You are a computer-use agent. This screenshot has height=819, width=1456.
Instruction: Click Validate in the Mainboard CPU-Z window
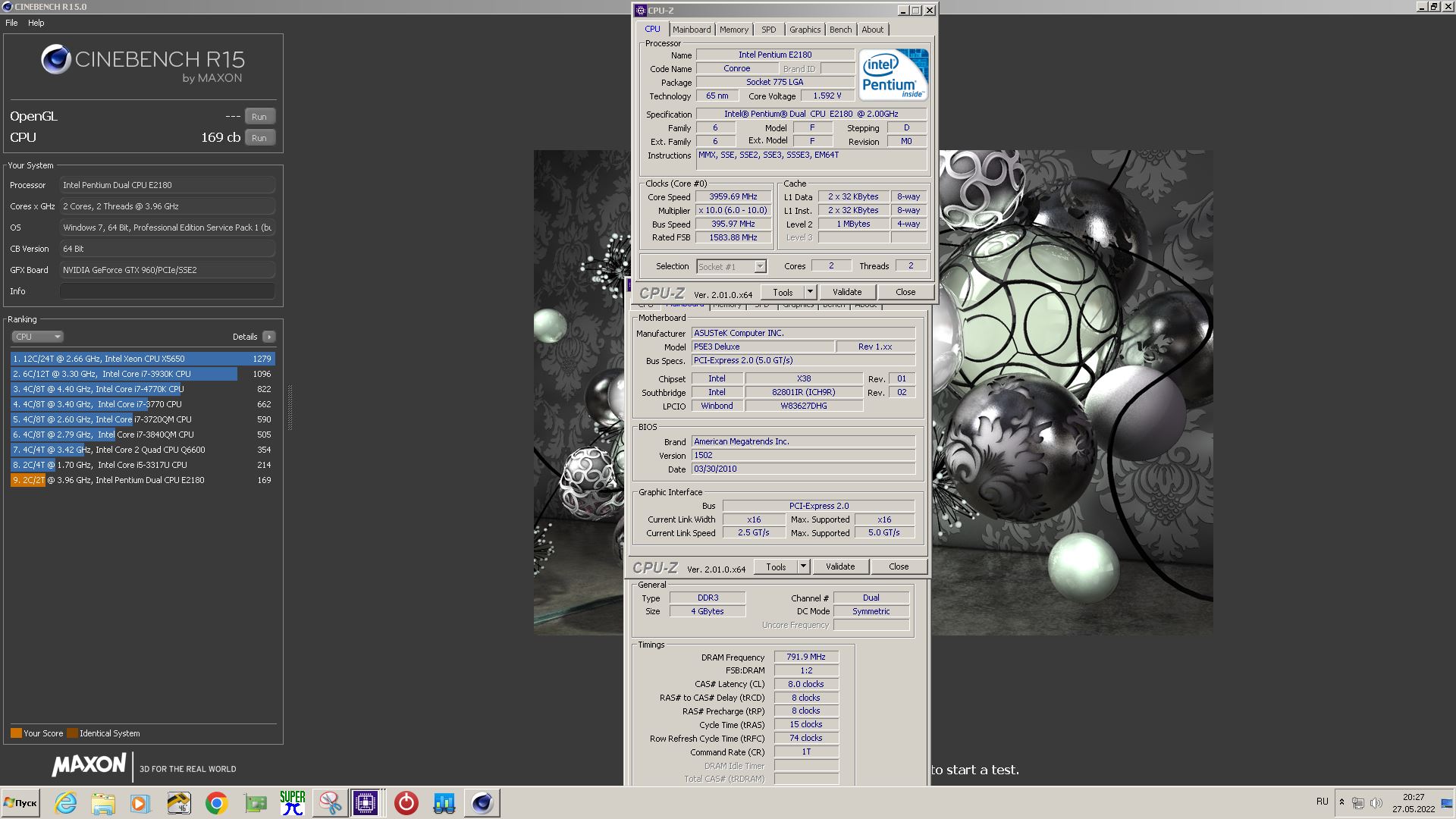tap(840, 566)
